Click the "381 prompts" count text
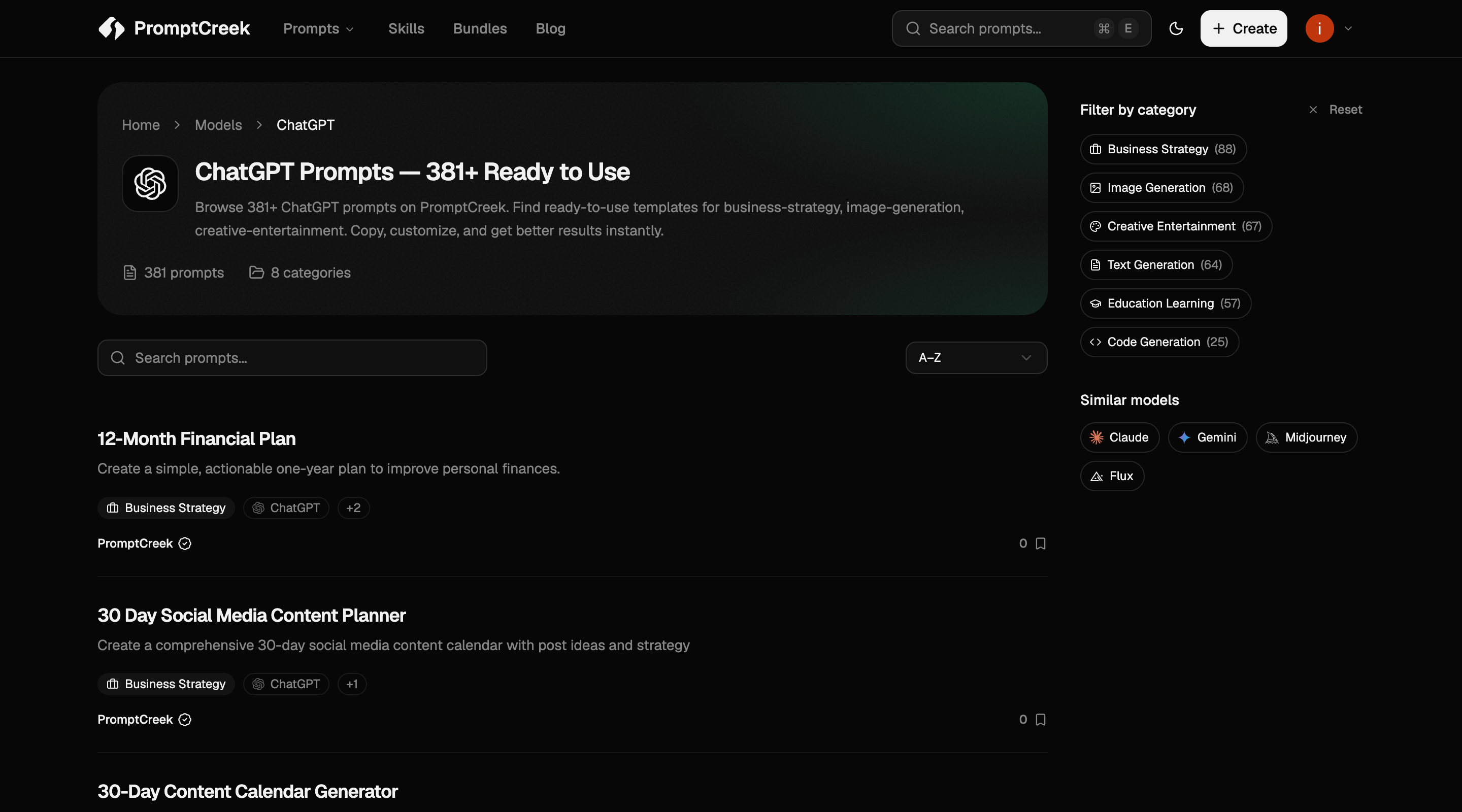The image size is (1462, 812). tap(184, 273)
